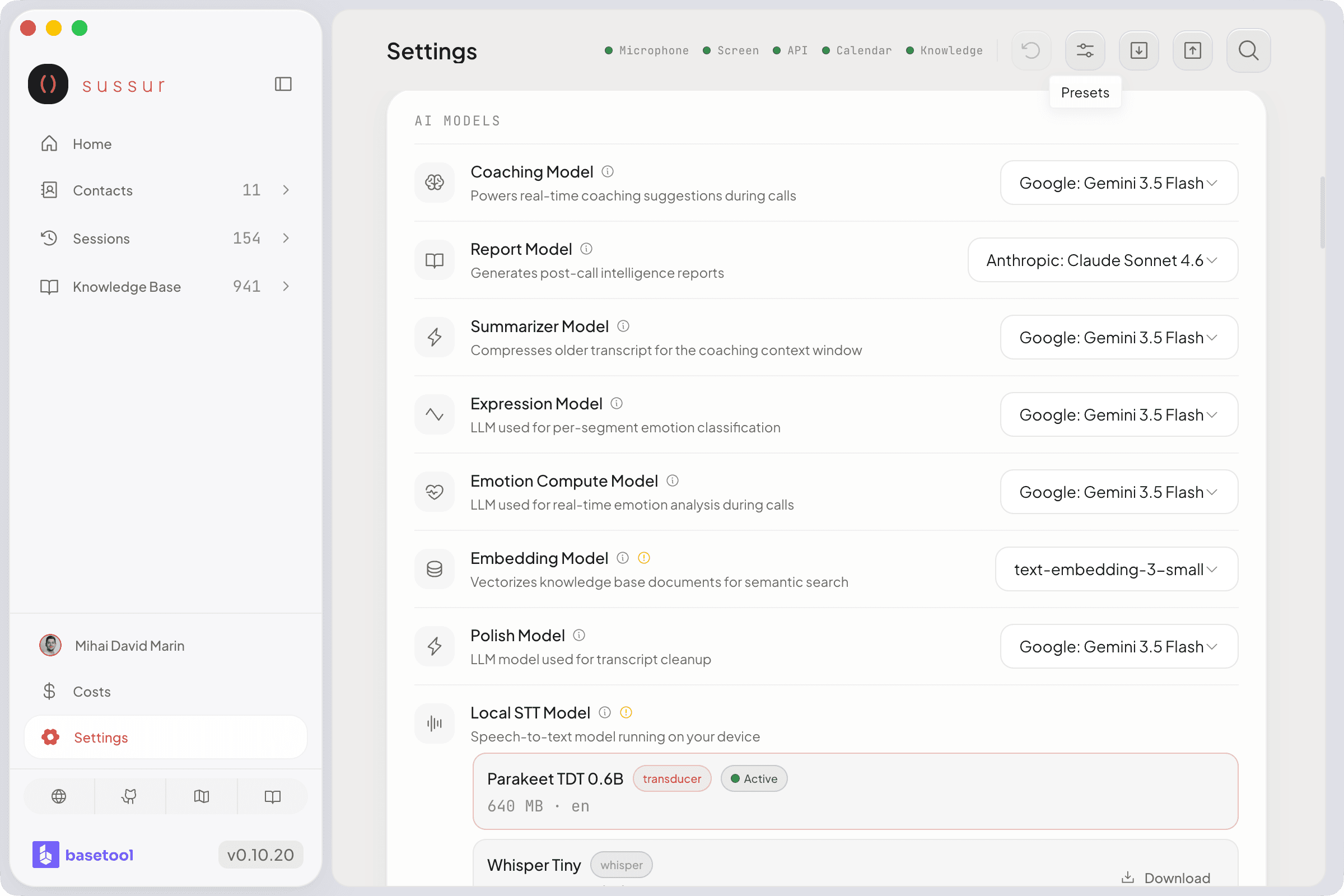
Task: Click the Embedding Model database icon
Action: click(x=435, y=569)
